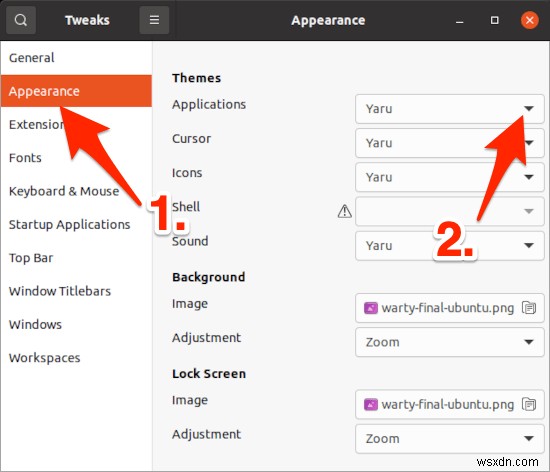Open the Cursor theme dropdown
The image size is (550, 472).
(x=450, y=143)
